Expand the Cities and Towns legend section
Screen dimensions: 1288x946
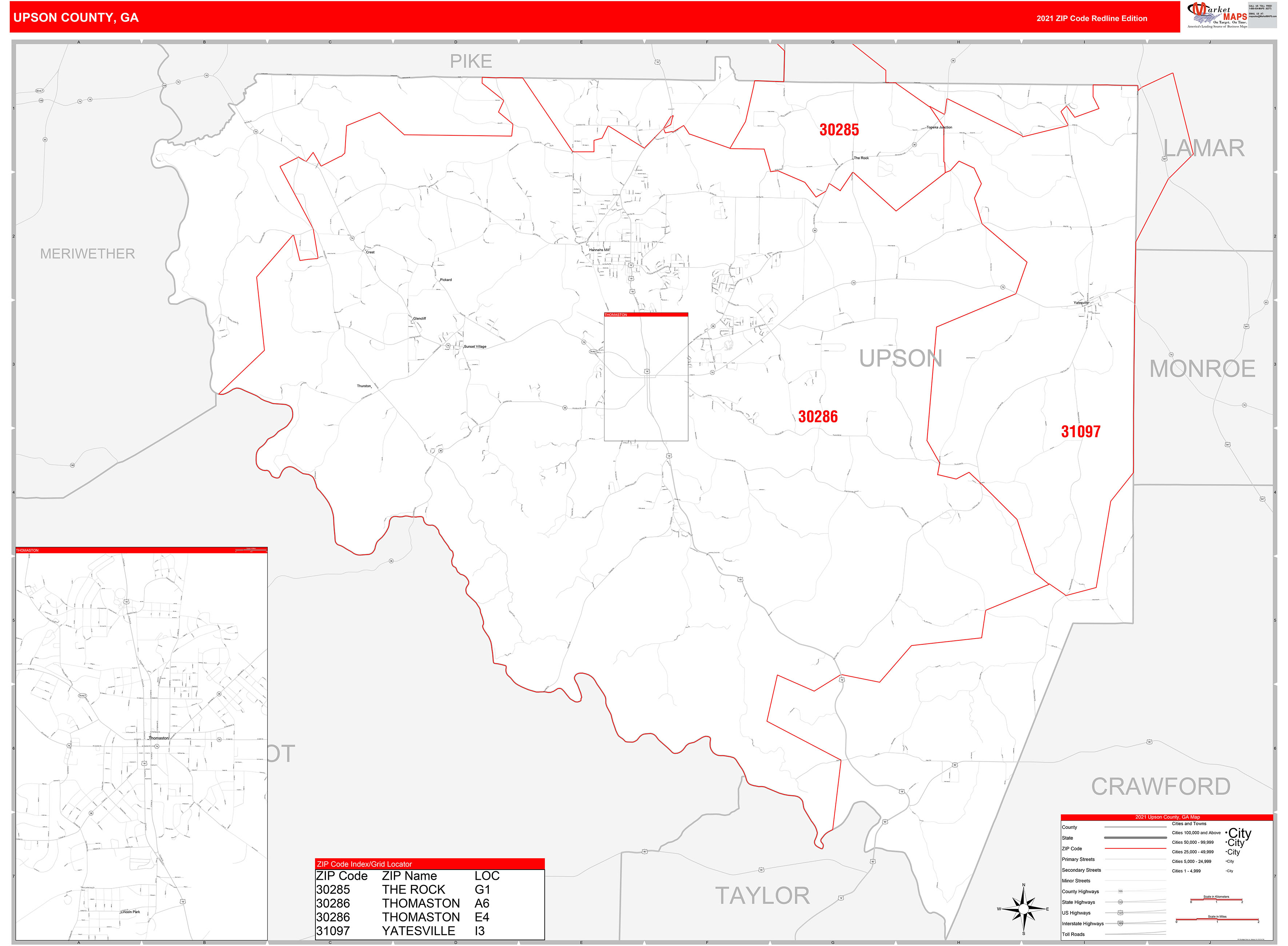pos(1189,823)
